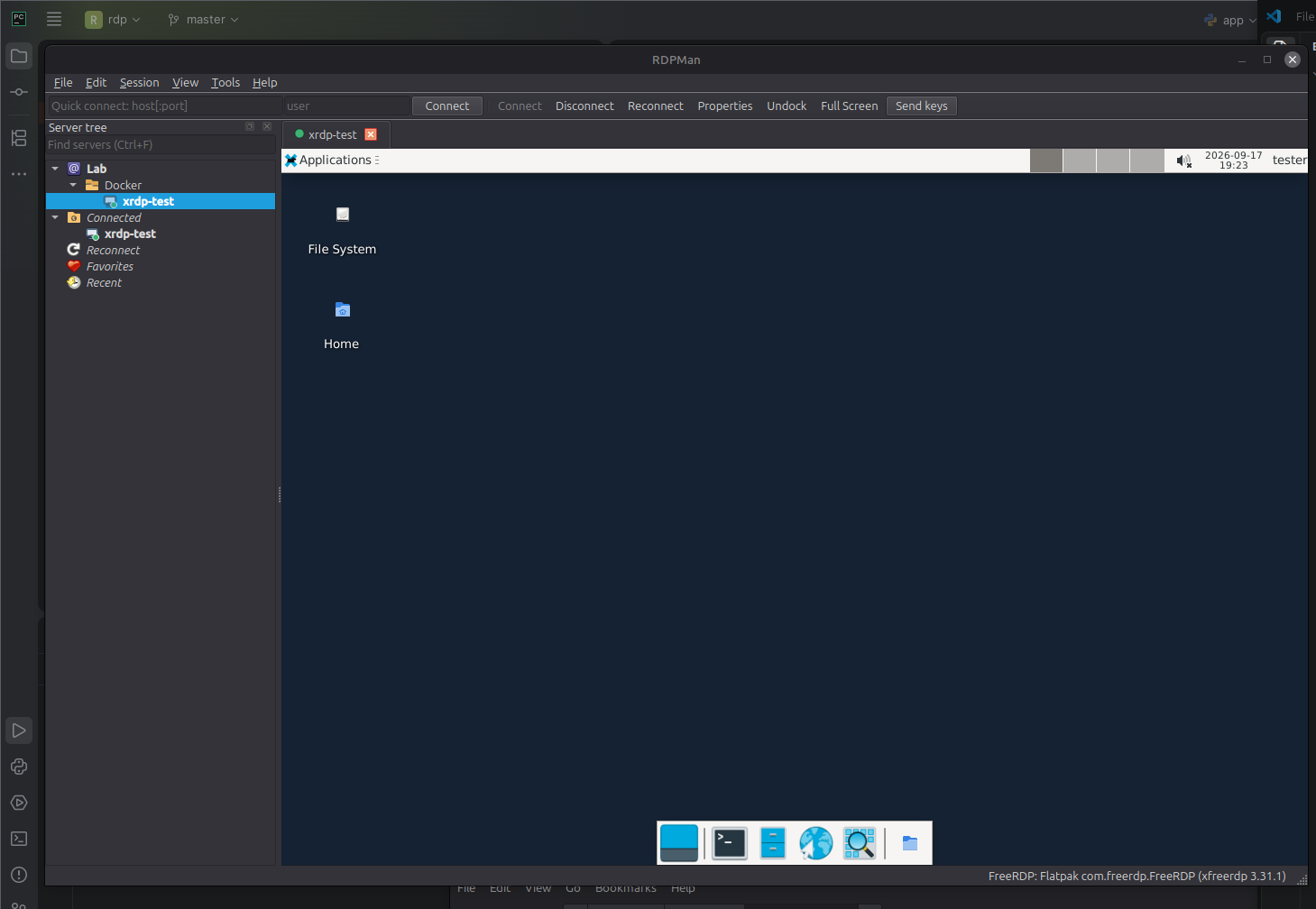Open the Edit menu in RDPMan
Screen dimensions: 1316x909
pyautogui.click(x=96, y=82)
